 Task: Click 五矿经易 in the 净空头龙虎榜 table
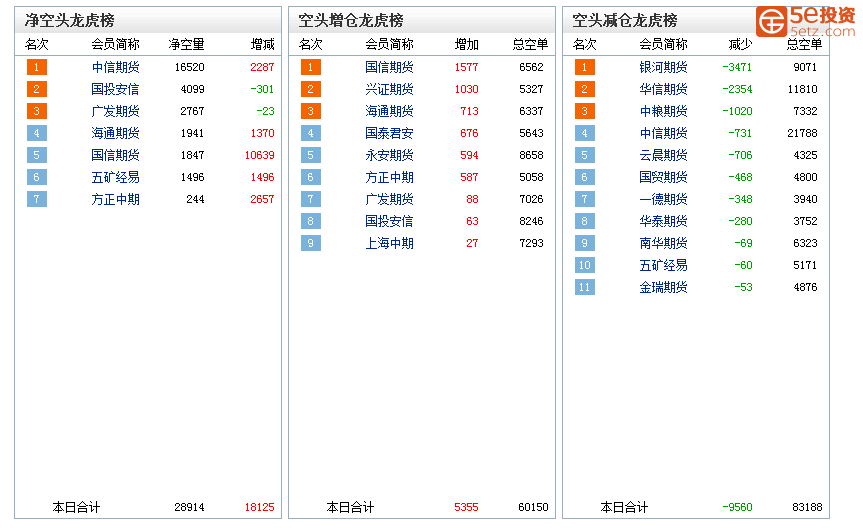pyautogui.click(x=116, y=177)
